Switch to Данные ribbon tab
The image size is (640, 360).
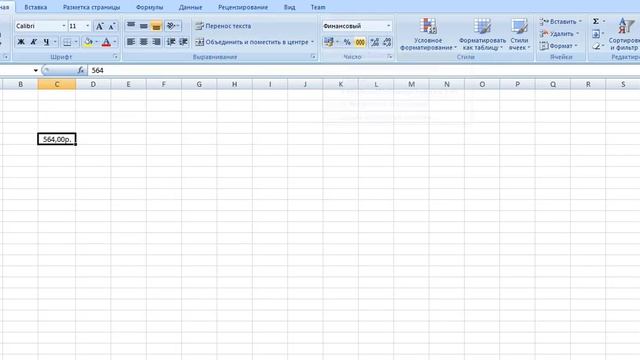point(190,7)
